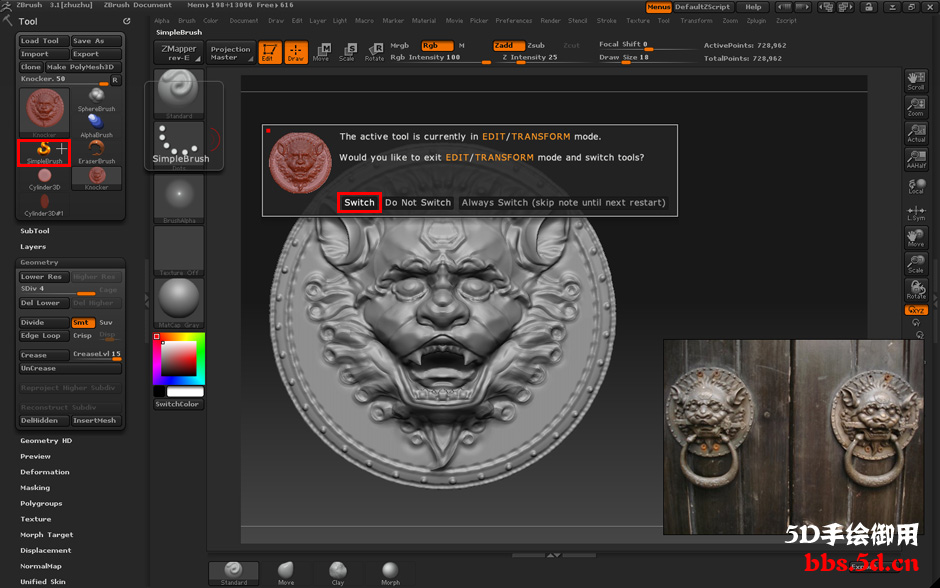Open the ZMapper rev-E plugin
Image resolution: width=940 pixels, height=588 pixels.
(179, 53)
